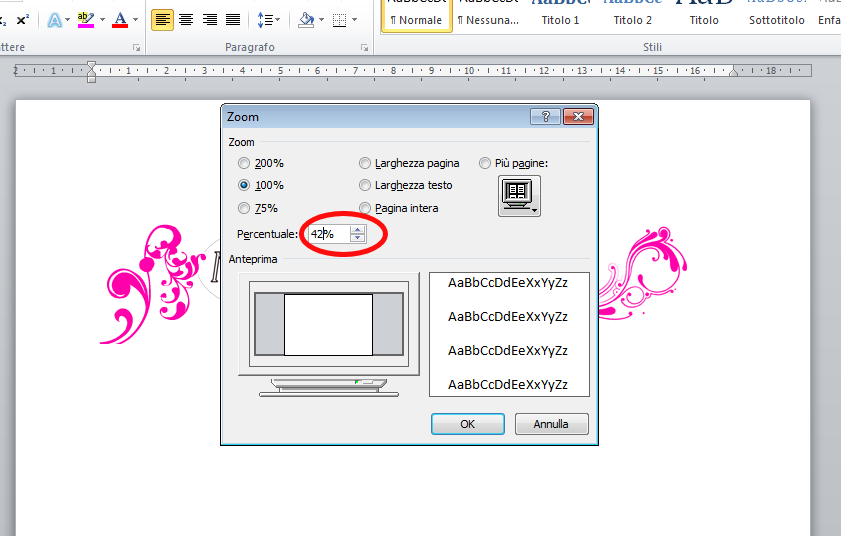Viewport: 841px width, 536px height.
Task: Click the paragraph shading paint bucket icon
Action: point(306,19)
